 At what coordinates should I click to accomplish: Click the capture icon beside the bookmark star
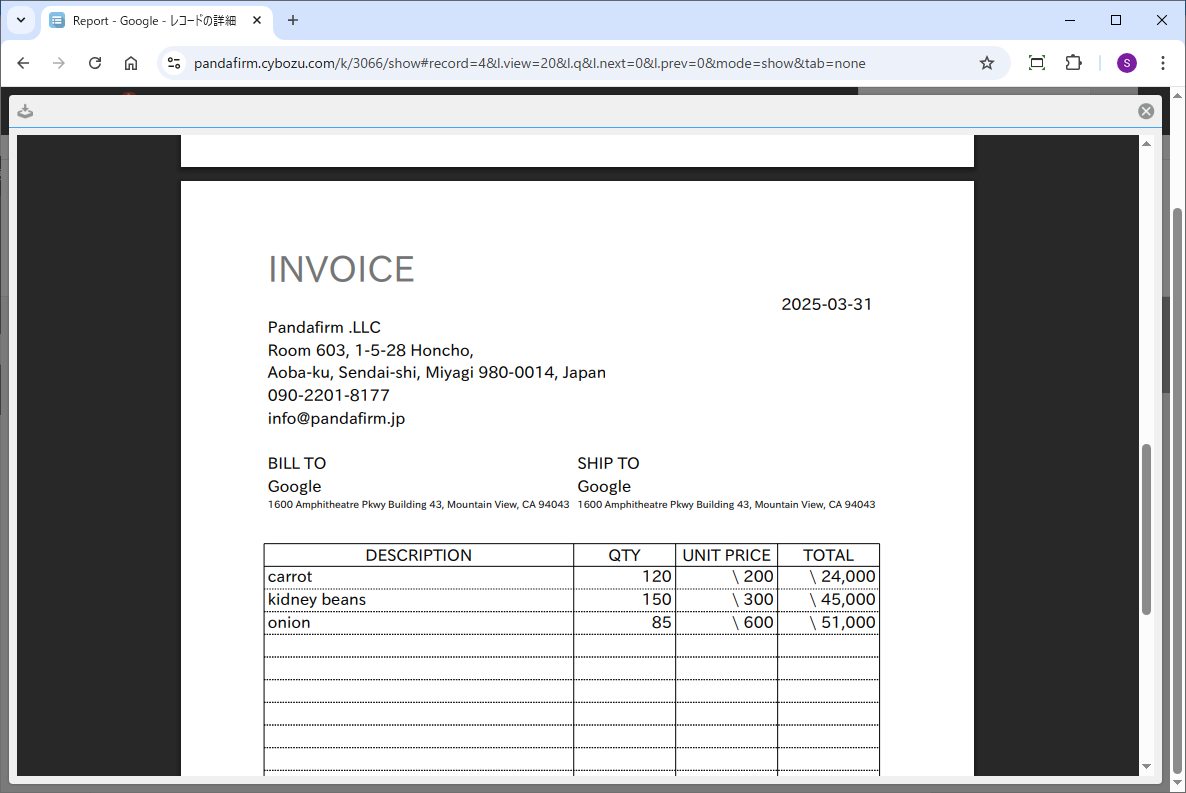1037,63
